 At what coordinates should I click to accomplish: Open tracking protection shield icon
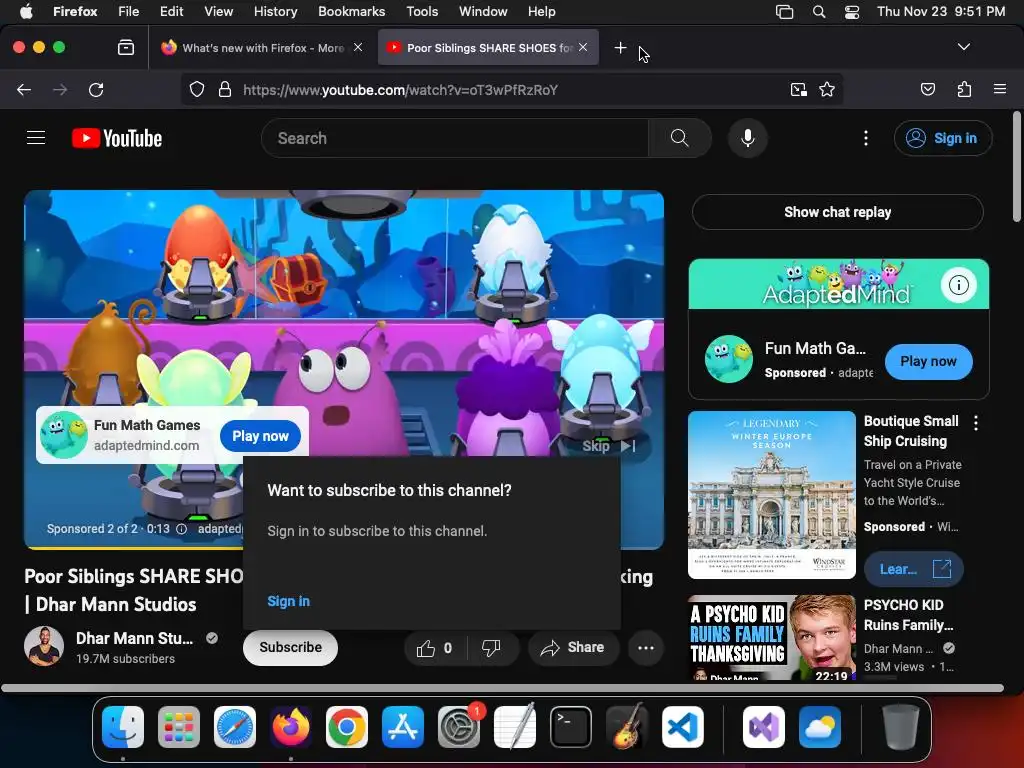click(197, 89)
